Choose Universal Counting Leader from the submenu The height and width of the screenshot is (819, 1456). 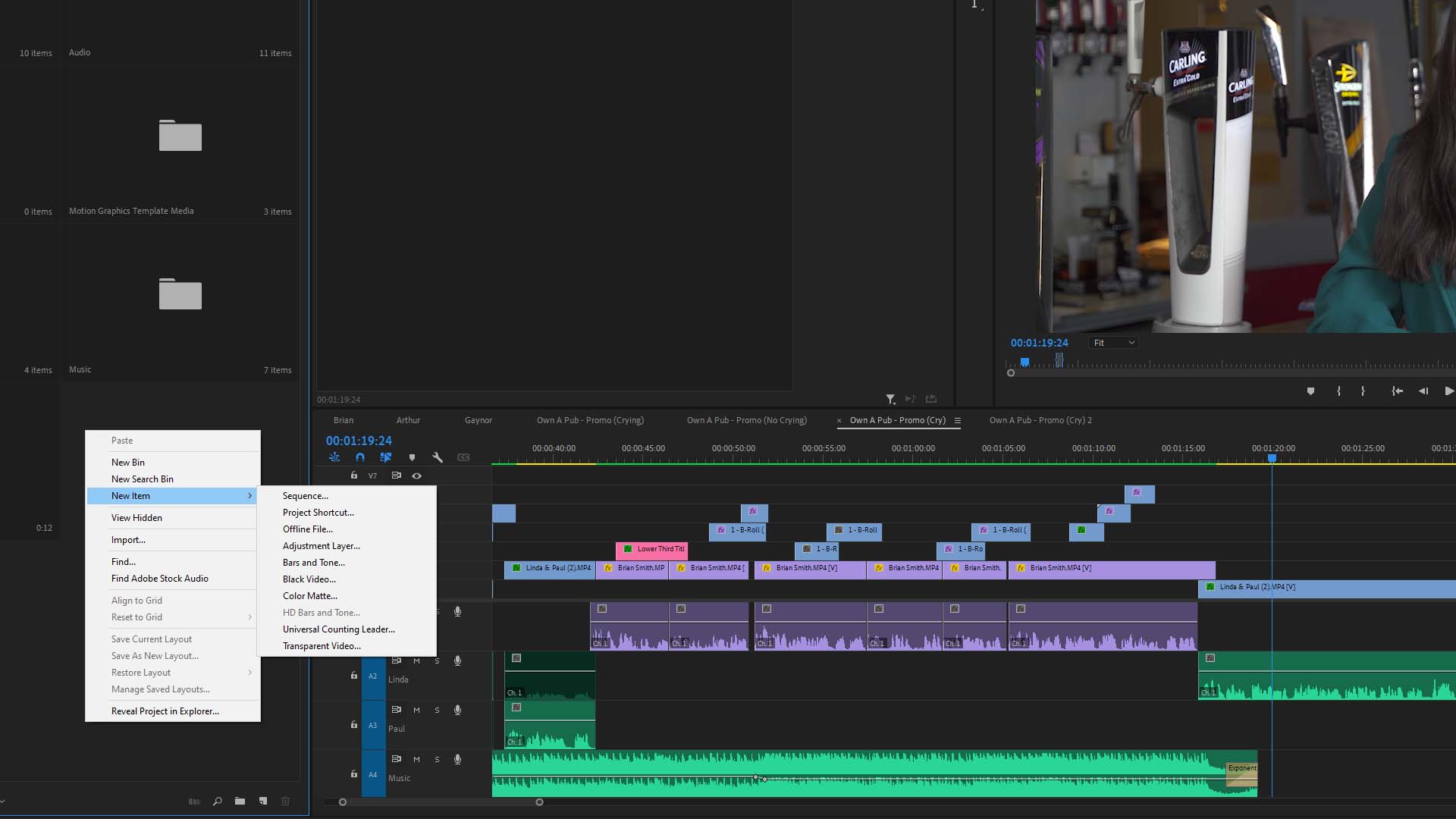(x=339, y=629)
